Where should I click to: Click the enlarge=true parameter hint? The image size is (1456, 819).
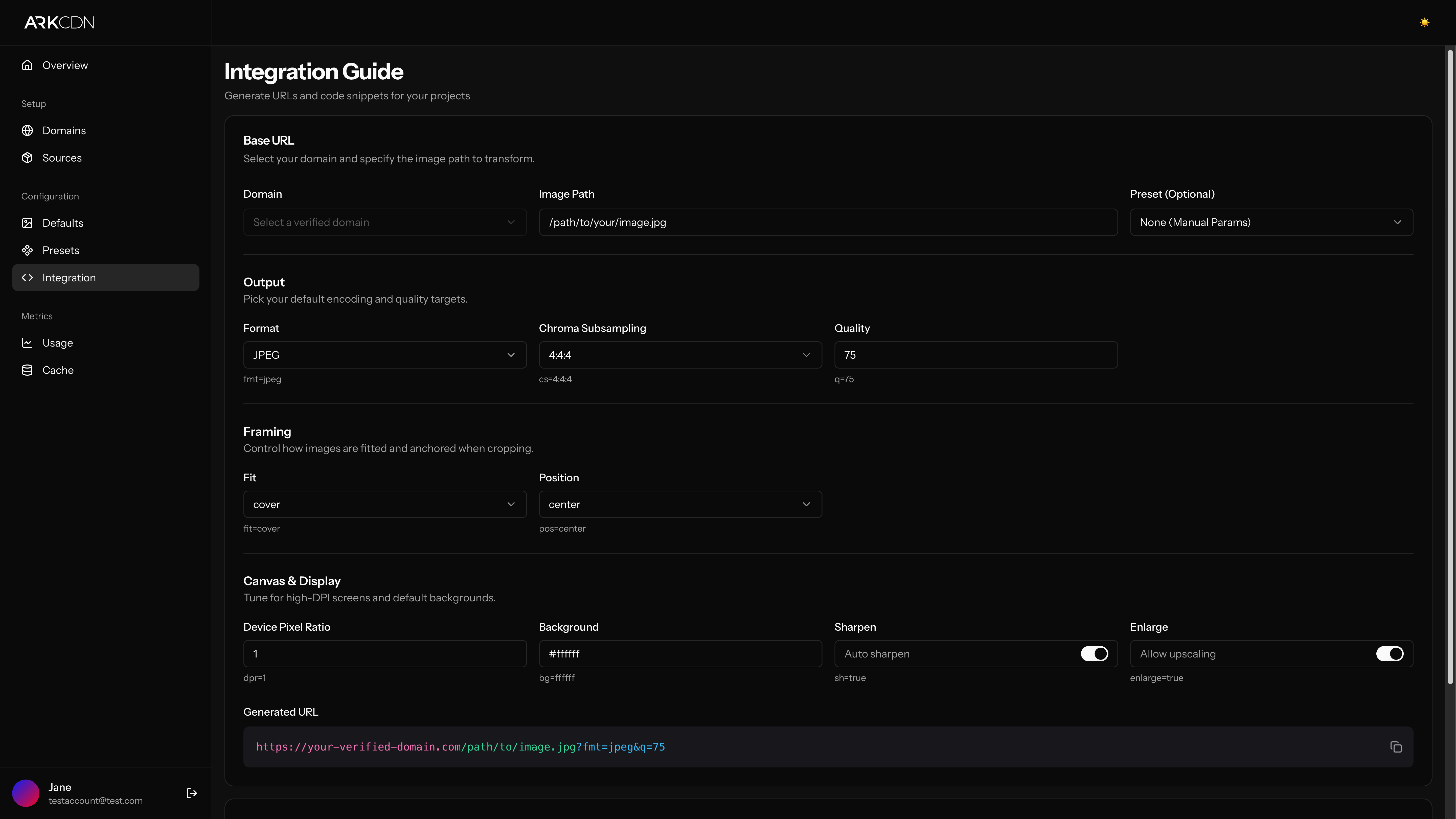tap(1156, 678)
